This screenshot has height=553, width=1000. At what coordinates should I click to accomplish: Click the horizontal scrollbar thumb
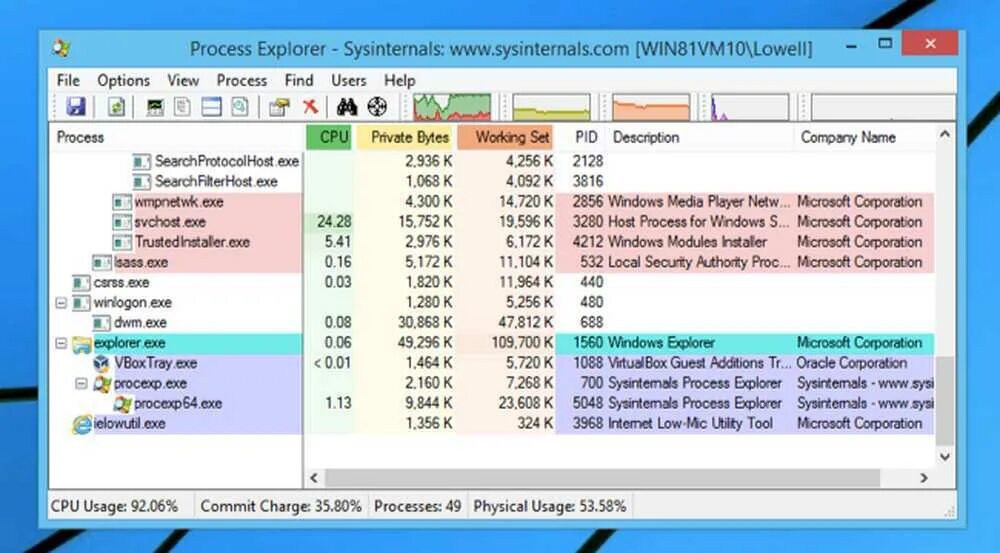coord(603,477)
